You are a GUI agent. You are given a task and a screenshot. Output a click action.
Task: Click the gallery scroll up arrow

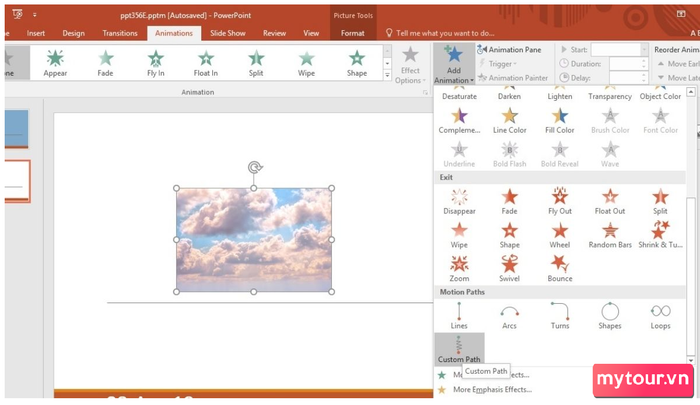(387, 51)
